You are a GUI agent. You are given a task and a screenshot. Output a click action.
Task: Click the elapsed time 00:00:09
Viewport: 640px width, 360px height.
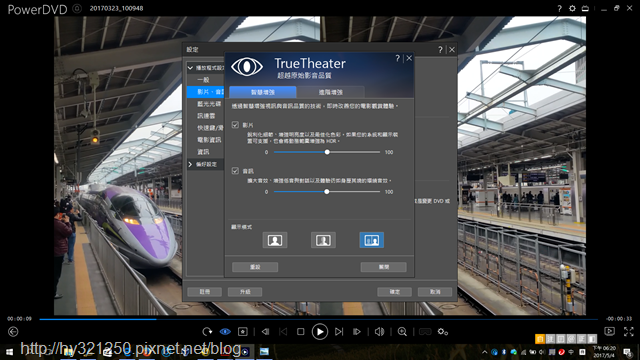(19, 319)
